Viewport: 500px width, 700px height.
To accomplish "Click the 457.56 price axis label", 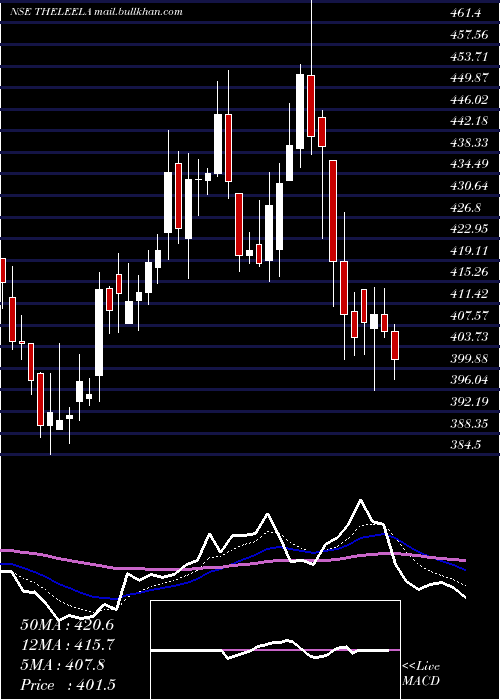I will pos(469,35).
